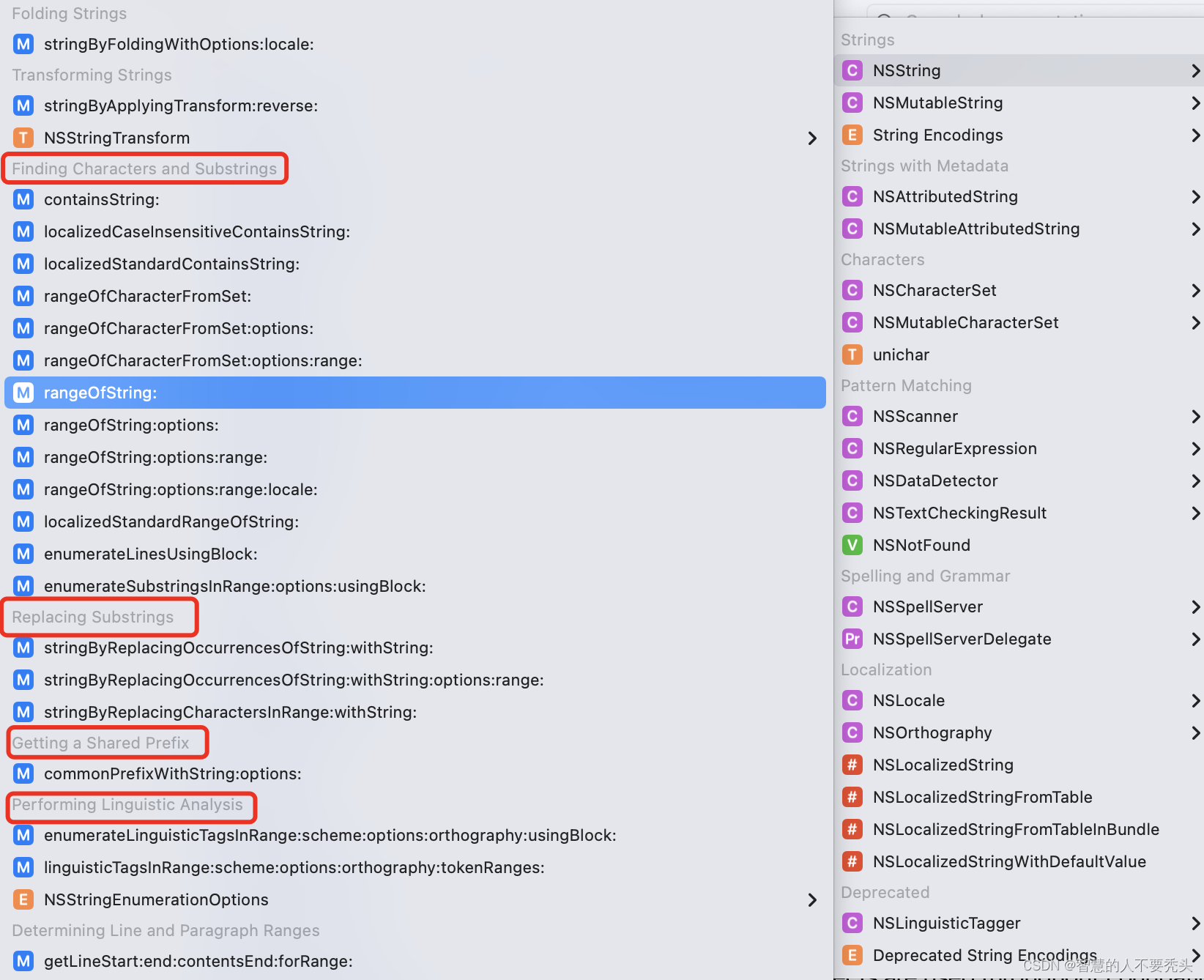Click the M icon beside stringByFoldingWithOptions:locale:
This screenshot has width=1204, height=980.
tap(23, 44)
